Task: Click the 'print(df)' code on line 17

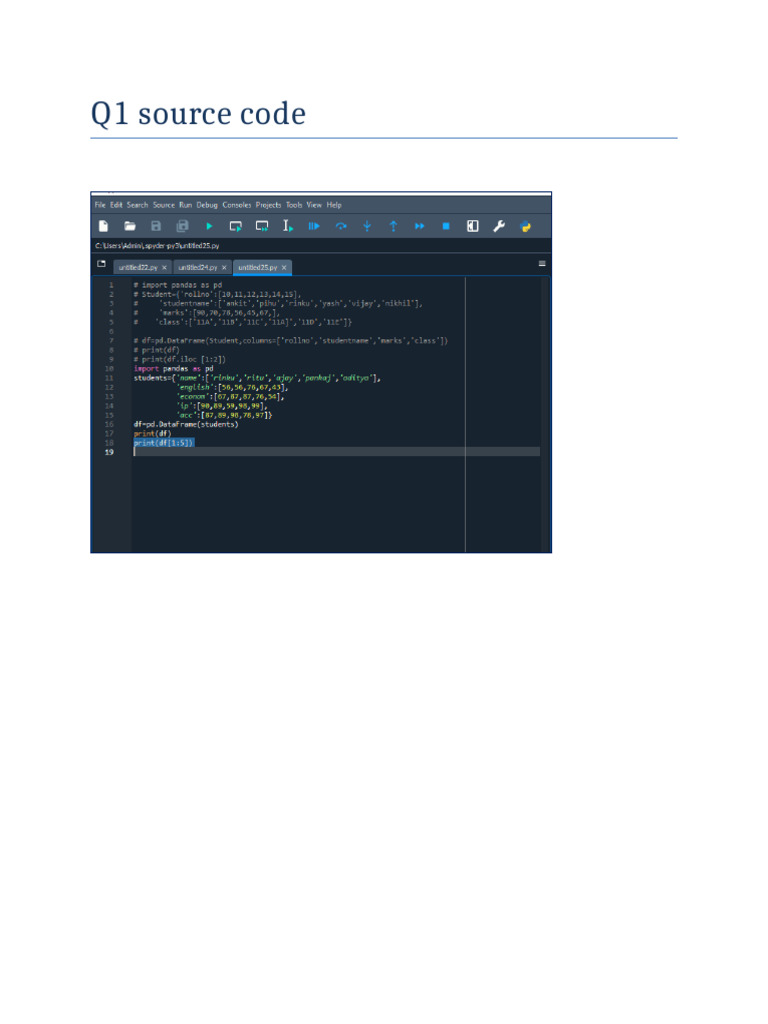Action: click(x=152, y=434)
